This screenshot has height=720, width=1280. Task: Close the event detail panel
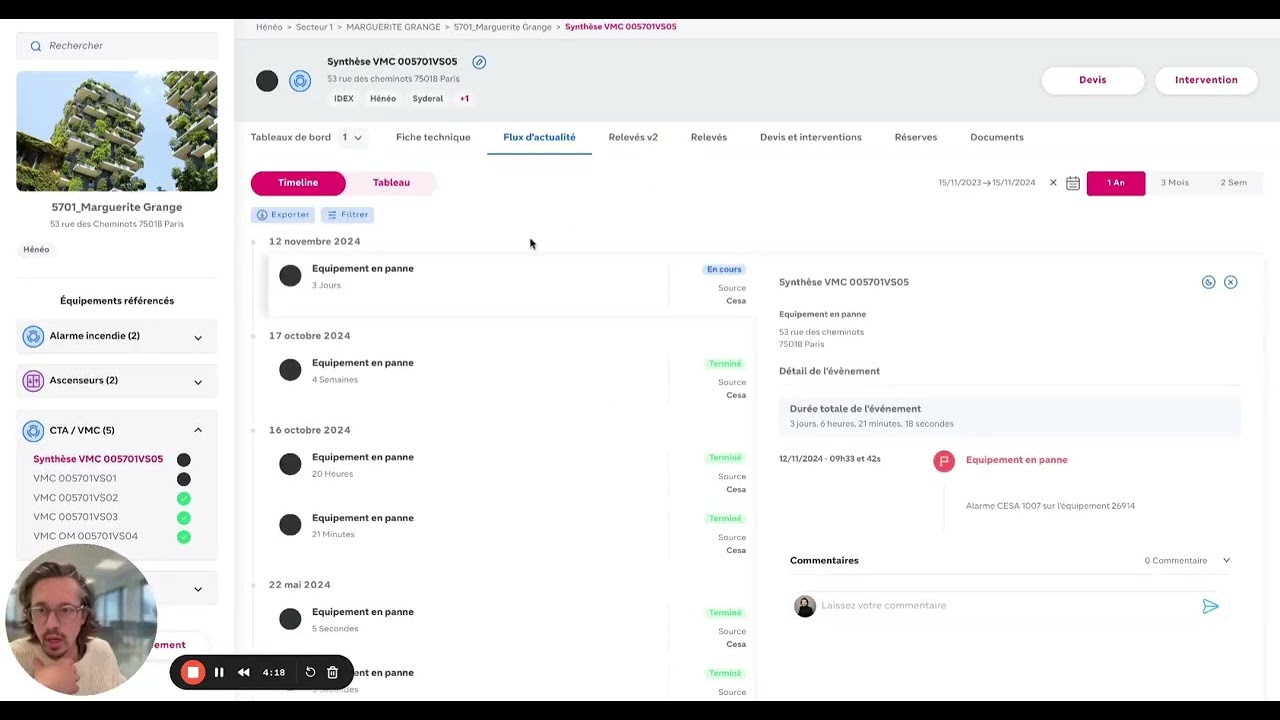click(x=1230, y=282)
